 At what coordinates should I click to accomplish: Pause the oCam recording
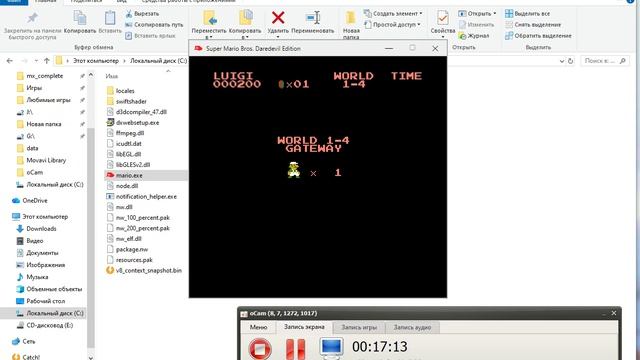coord(295,349)
